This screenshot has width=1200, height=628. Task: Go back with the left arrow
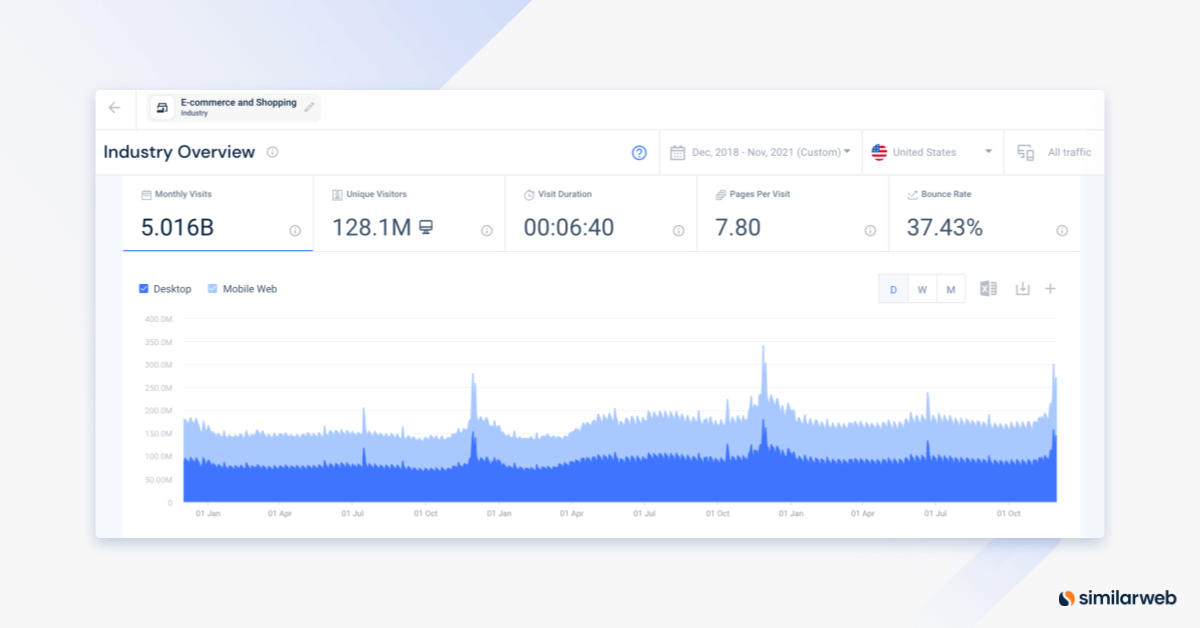click(x=114, y=108)
